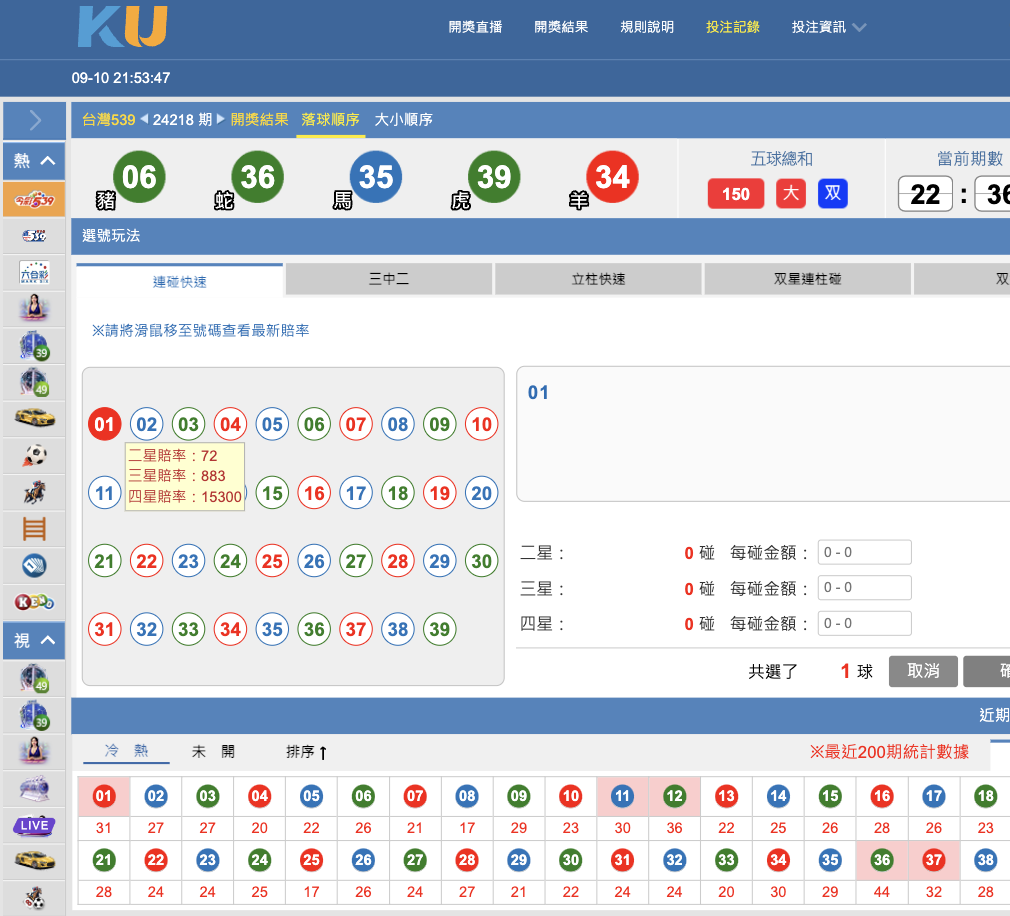Click the 取消 cancel button

click(923, 671)
